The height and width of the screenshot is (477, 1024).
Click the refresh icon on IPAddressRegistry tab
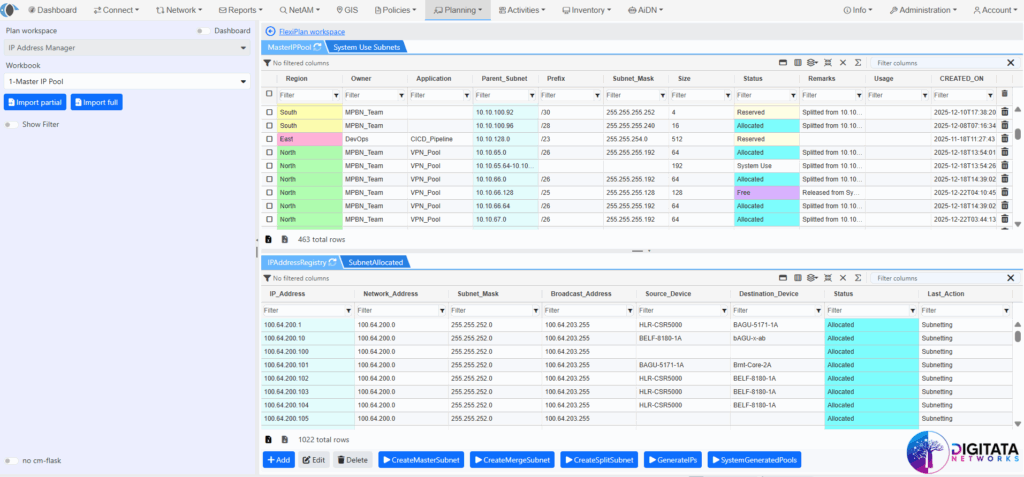click(x=332, y=262)
